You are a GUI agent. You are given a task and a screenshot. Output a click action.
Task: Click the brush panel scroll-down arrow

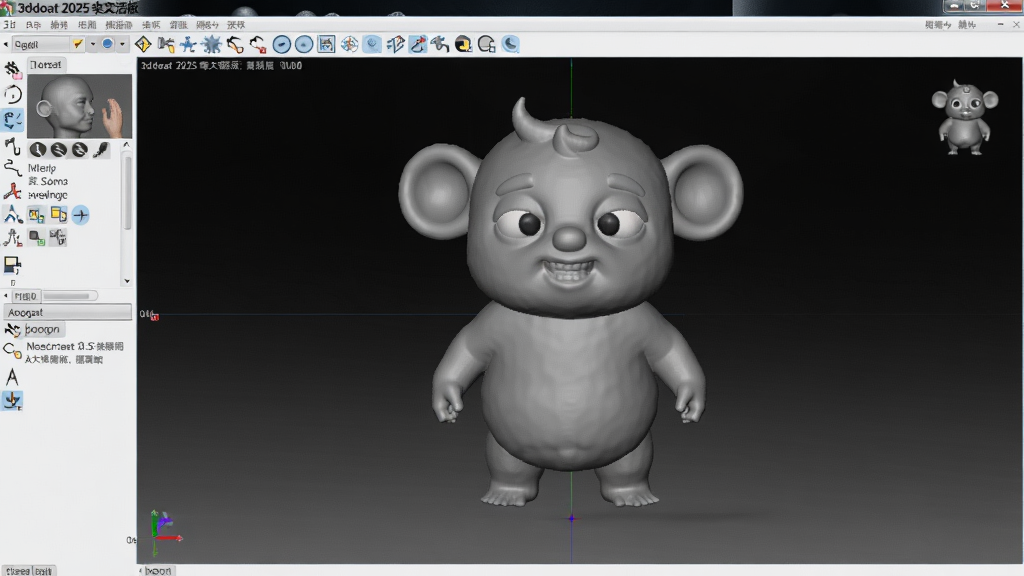coord(127,281)
